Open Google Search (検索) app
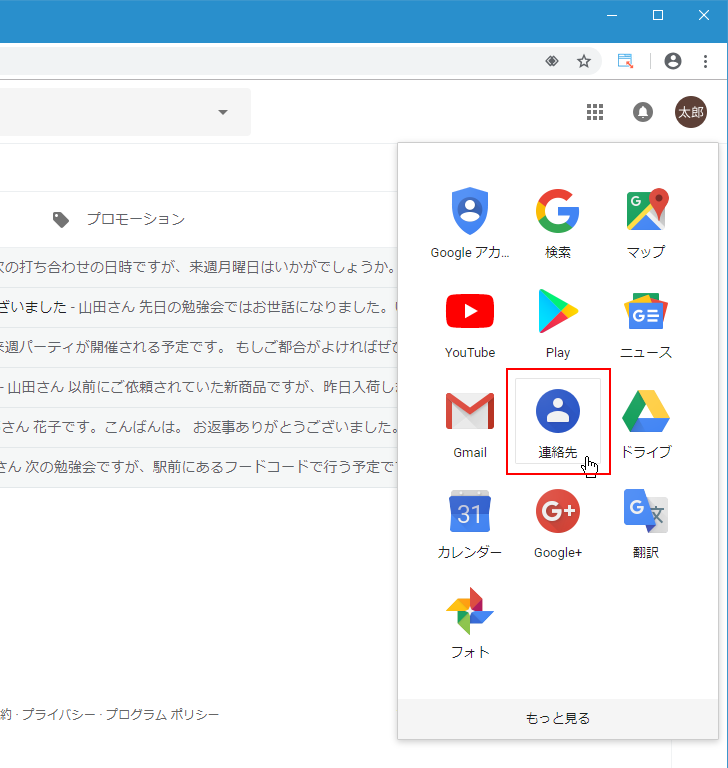Viewport: 728px width, 768px height. pos(558,223)
